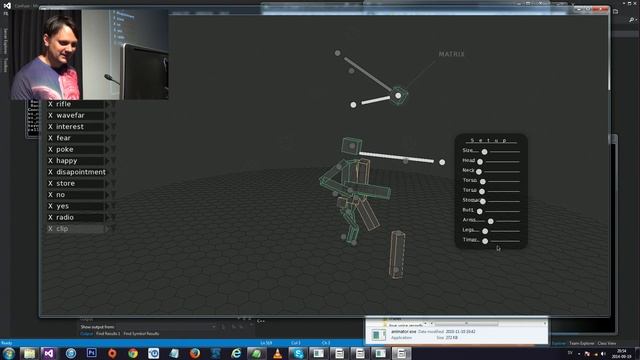Viewport: 640px width, 360px height.
Task: Open Find Symbol Results tab
Action: click(x=141, y=334)
